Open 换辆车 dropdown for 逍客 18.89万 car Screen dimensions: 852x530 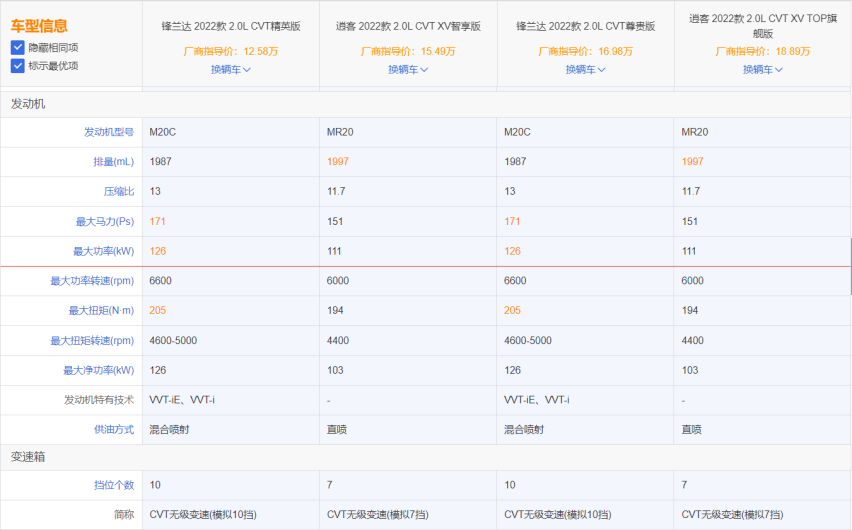tap(763, 70)
